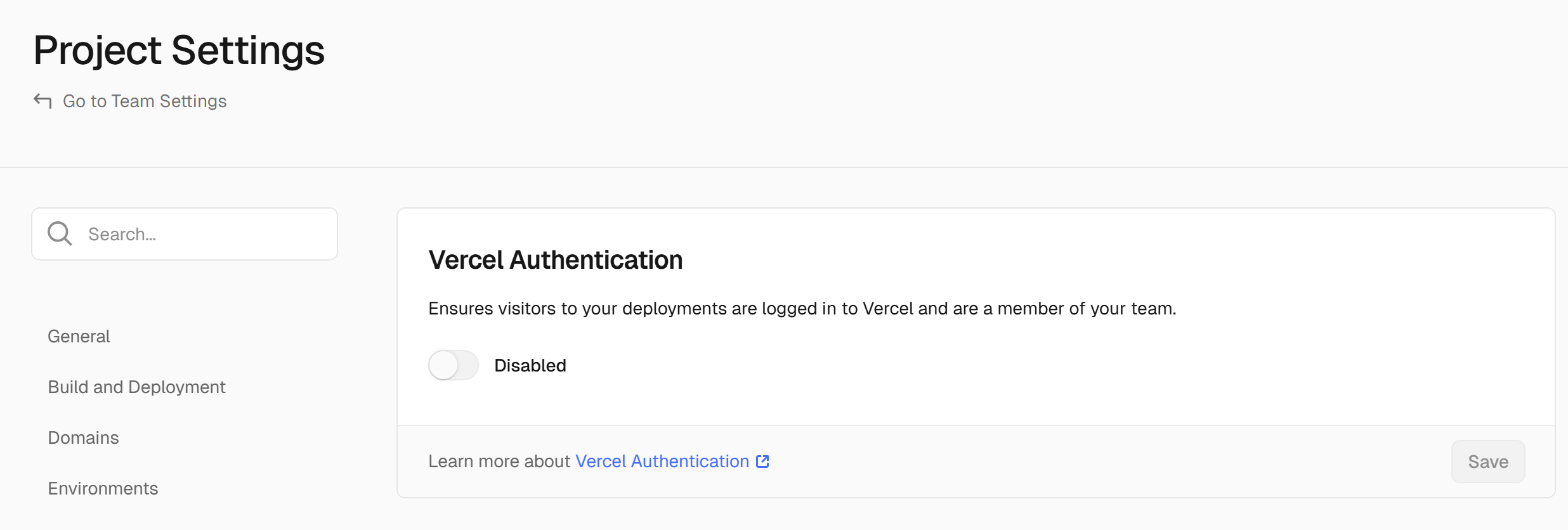Click the card footer area beside Save
The height and width of the screenshot is (530, 1568).
[x=1110, y=462]
